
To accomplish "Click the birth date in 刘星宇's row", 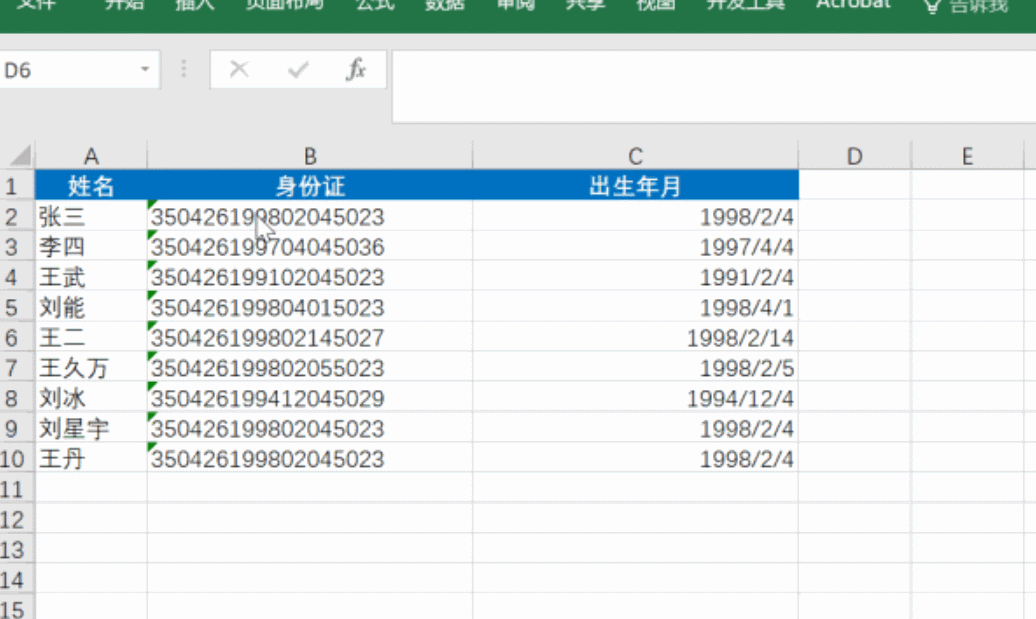I will (747, 429).
